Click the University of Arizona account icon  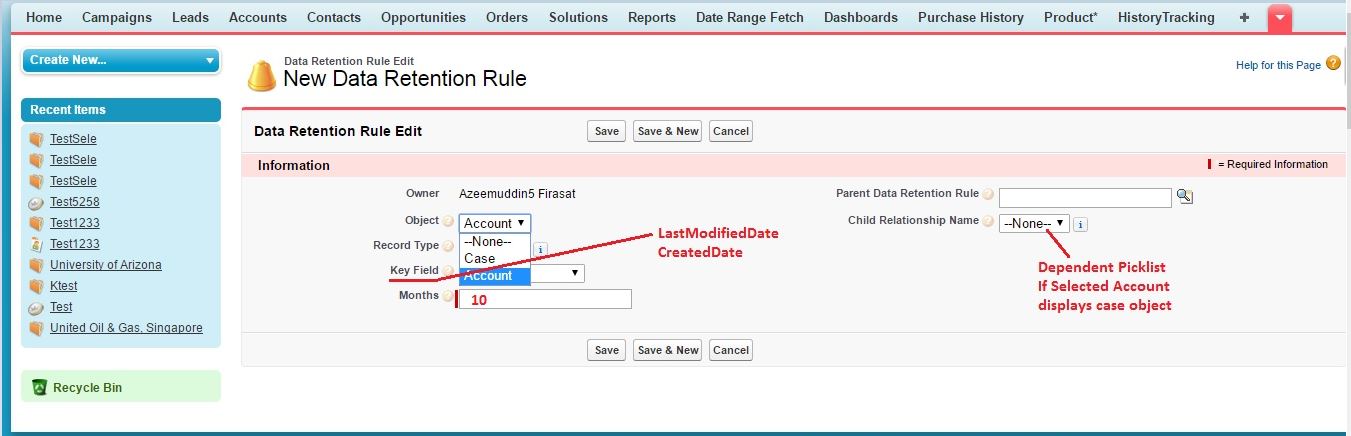tap(36, 265)
